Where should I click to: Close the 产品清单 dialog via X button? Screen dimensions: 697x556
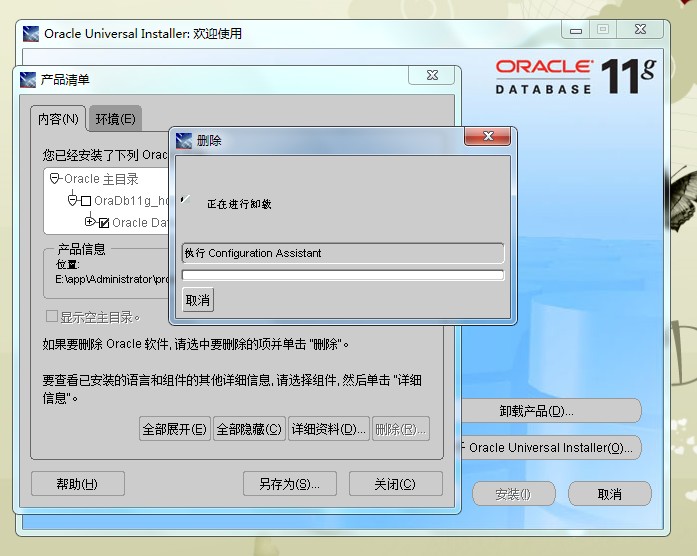[x=432, y=75]
